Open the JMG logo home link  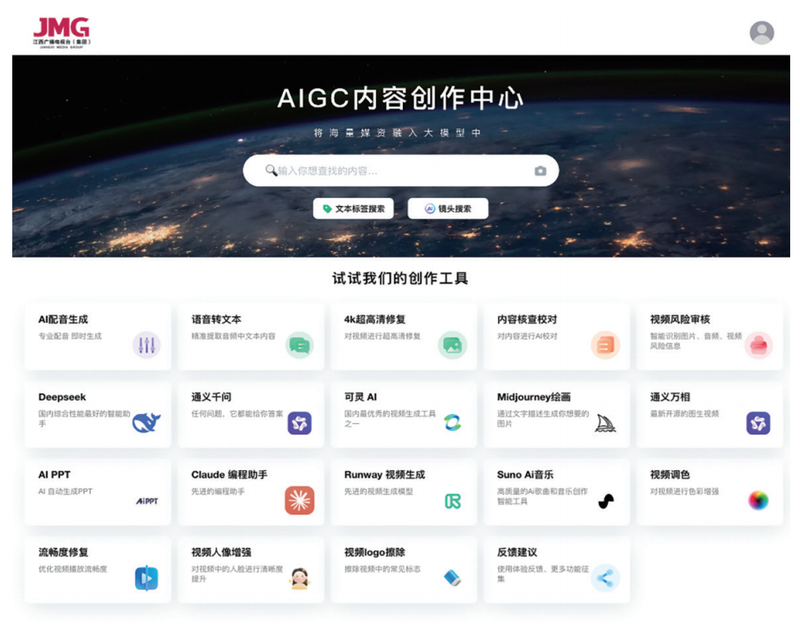61,31
